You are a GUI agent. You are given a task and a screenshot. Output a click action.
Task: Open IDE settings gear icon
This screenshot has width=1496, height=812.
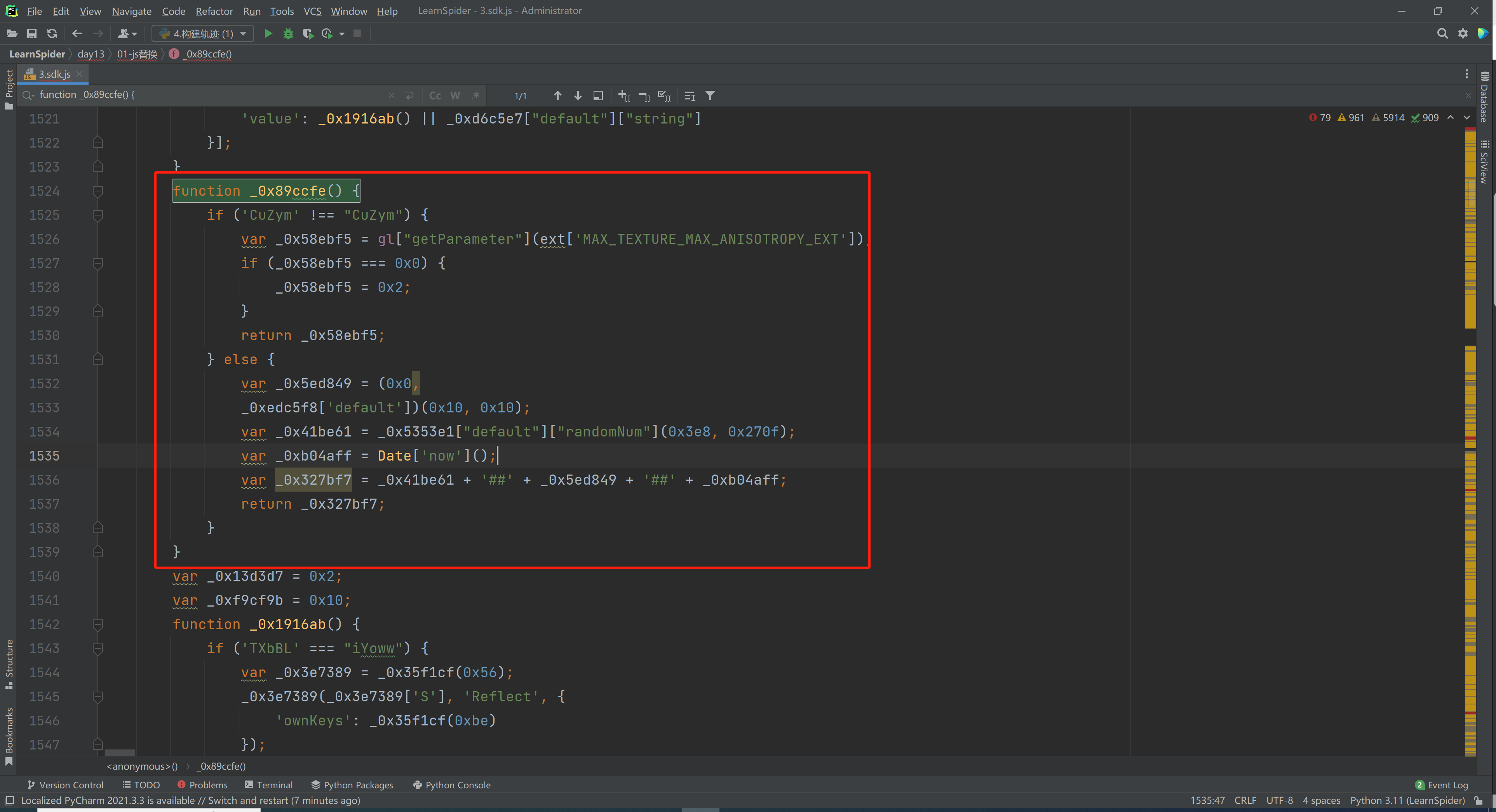[1462, 34]
